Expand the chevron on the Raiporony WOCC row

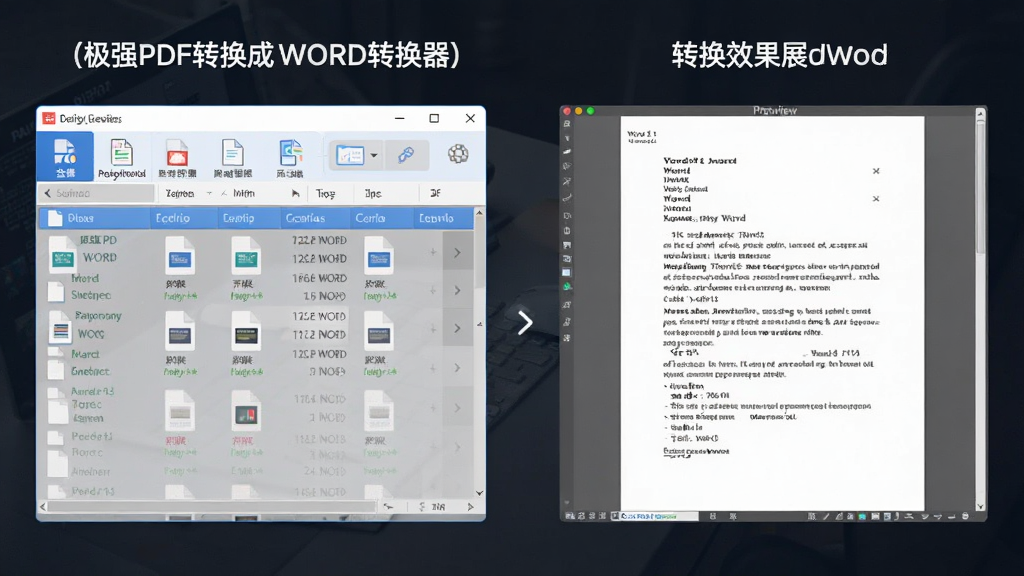tap(457, 328)
